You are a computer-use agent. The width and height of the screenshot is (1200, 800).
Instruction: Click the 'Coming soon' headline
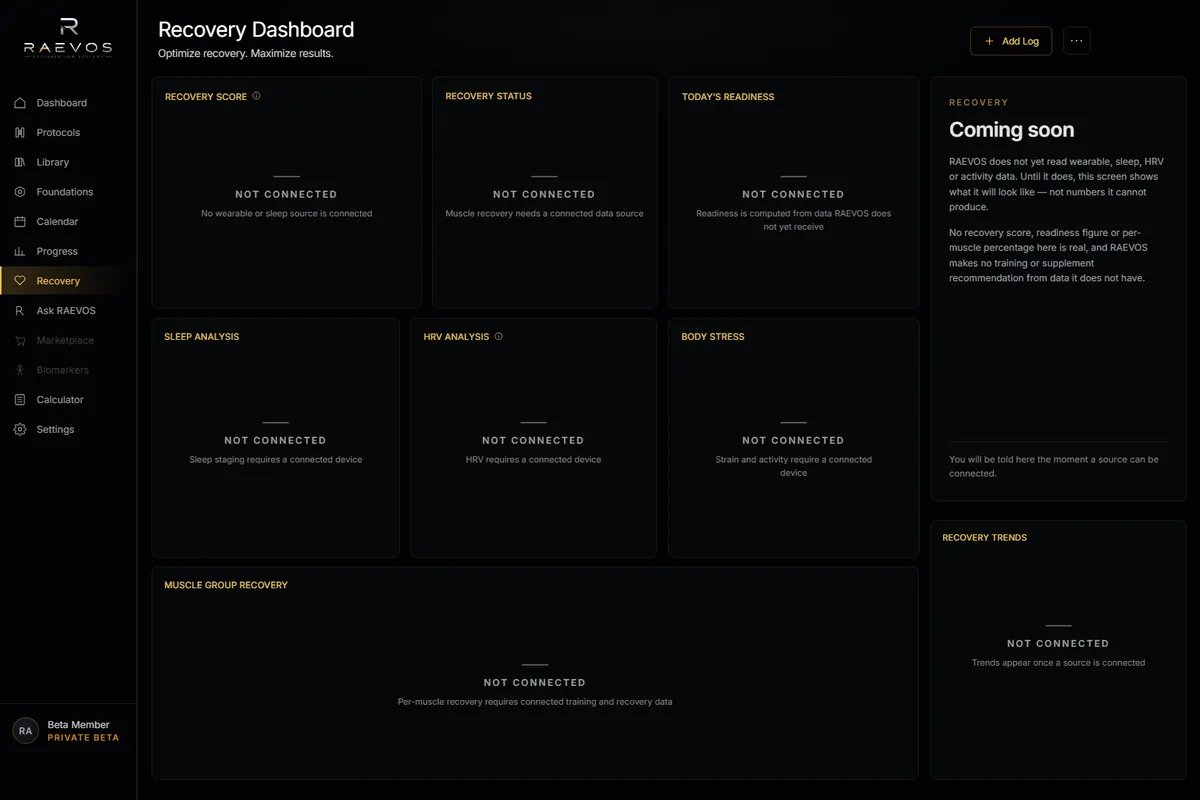click(x=1011, y=130)
